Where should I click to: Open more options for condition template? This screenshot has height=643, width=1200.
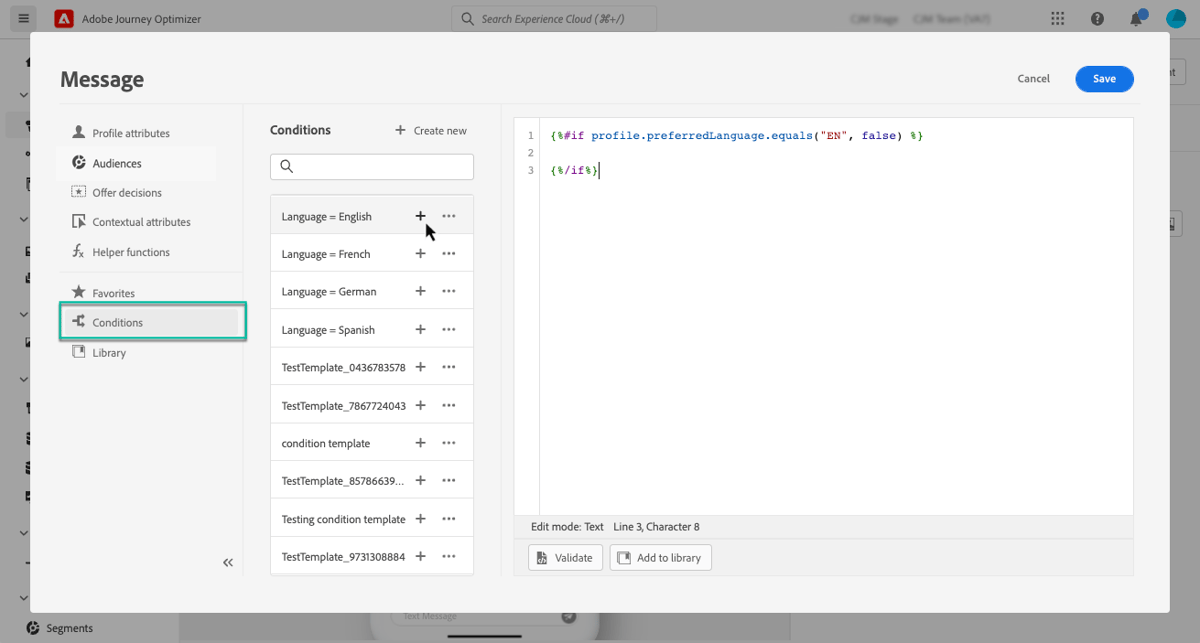448,442
